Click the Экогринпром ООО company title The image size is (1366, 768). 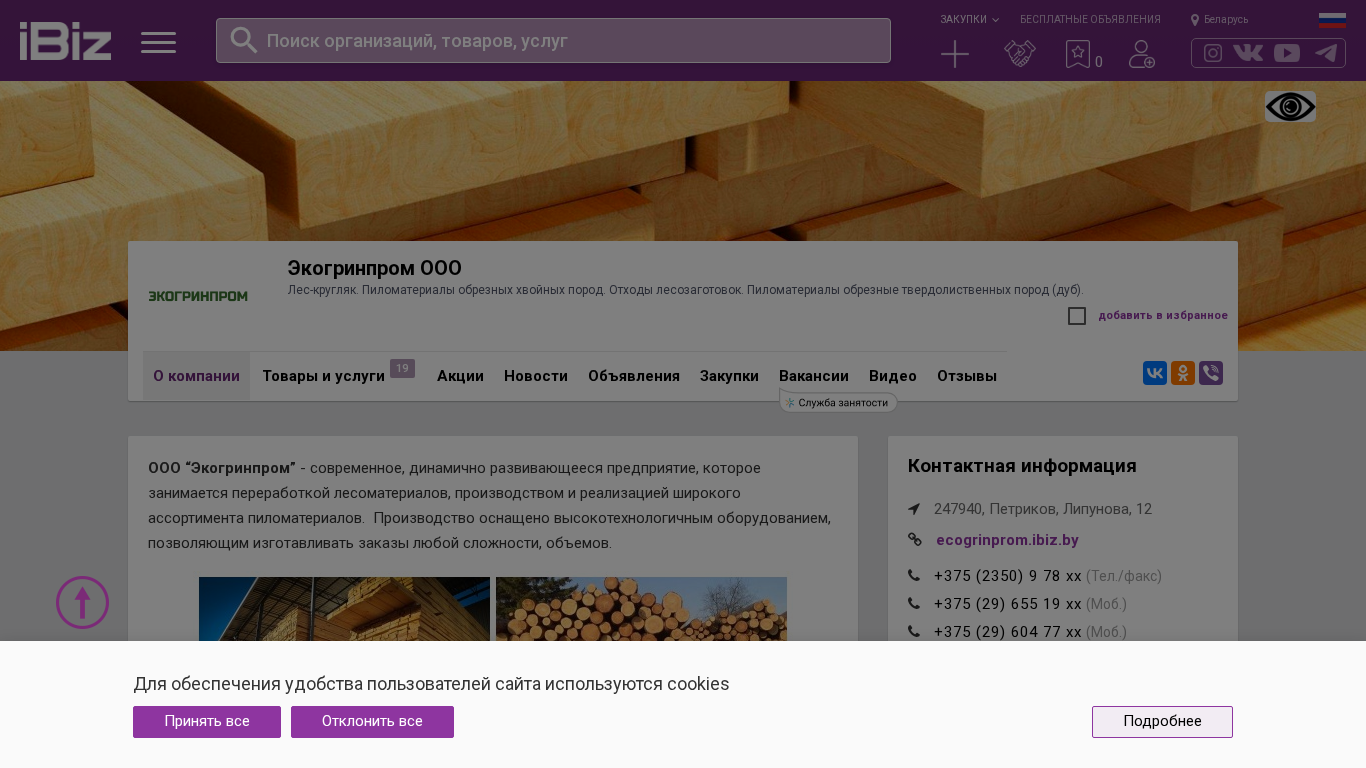pyautogui.click(x=375, y=268)
